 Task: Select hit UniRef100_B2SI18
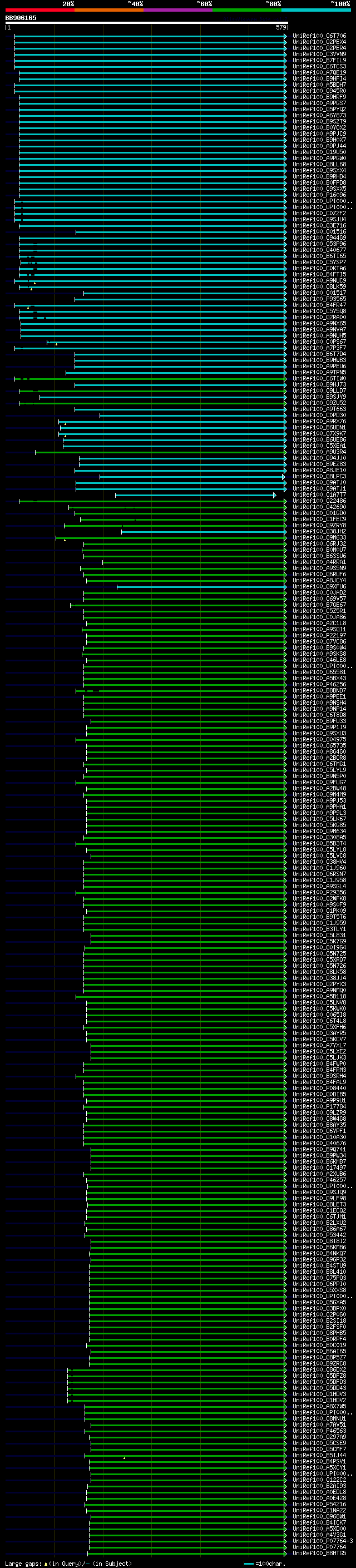(319, 1321)
